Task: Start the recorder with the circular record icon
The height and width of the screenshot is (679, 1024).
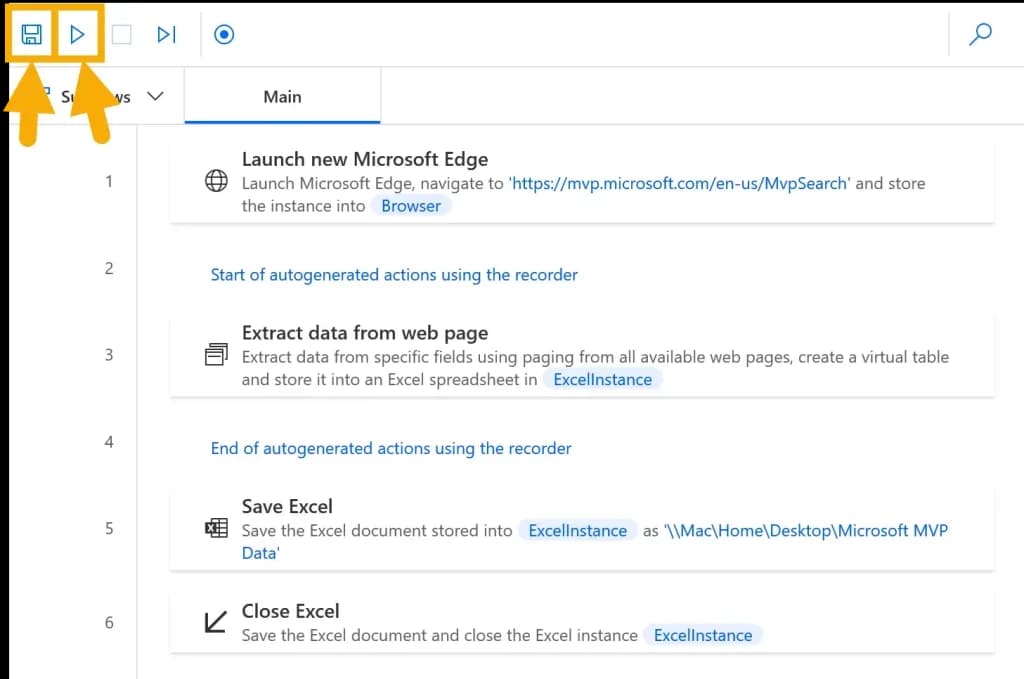Action: 224,34
